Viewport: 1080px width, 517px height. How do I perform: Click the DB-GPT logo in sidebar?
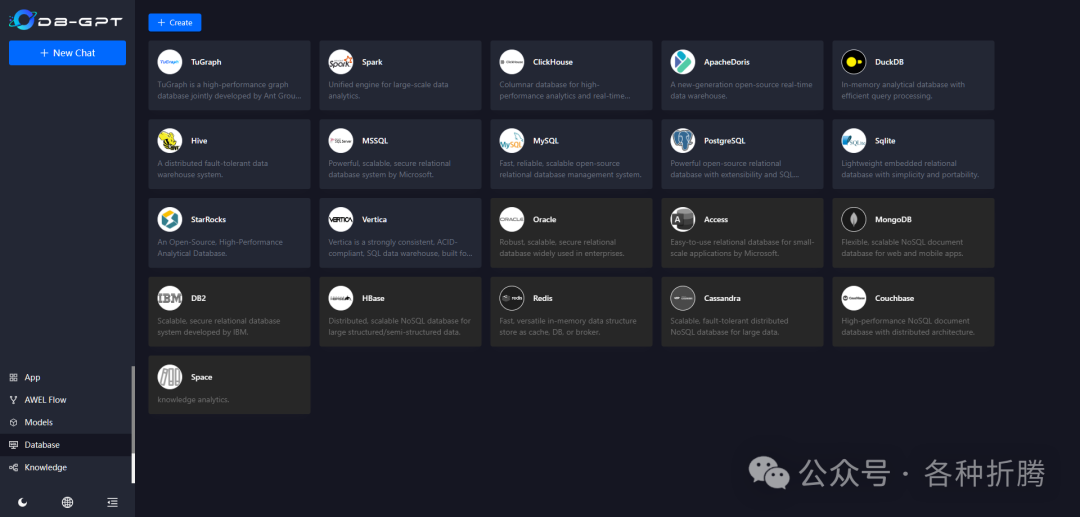tap(66, 21)
